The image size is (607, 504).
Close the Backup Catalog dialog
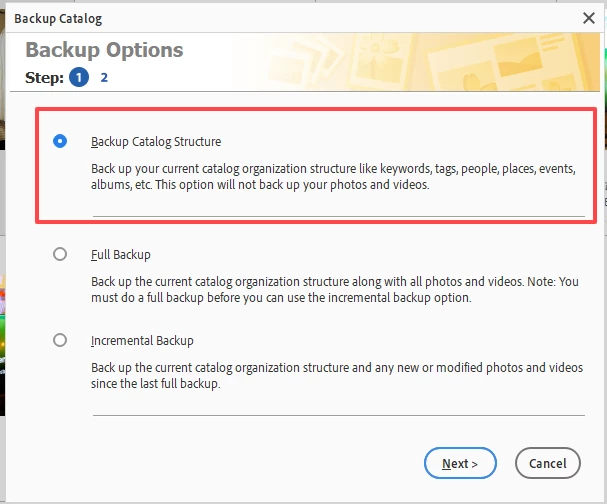pos(589,17)
